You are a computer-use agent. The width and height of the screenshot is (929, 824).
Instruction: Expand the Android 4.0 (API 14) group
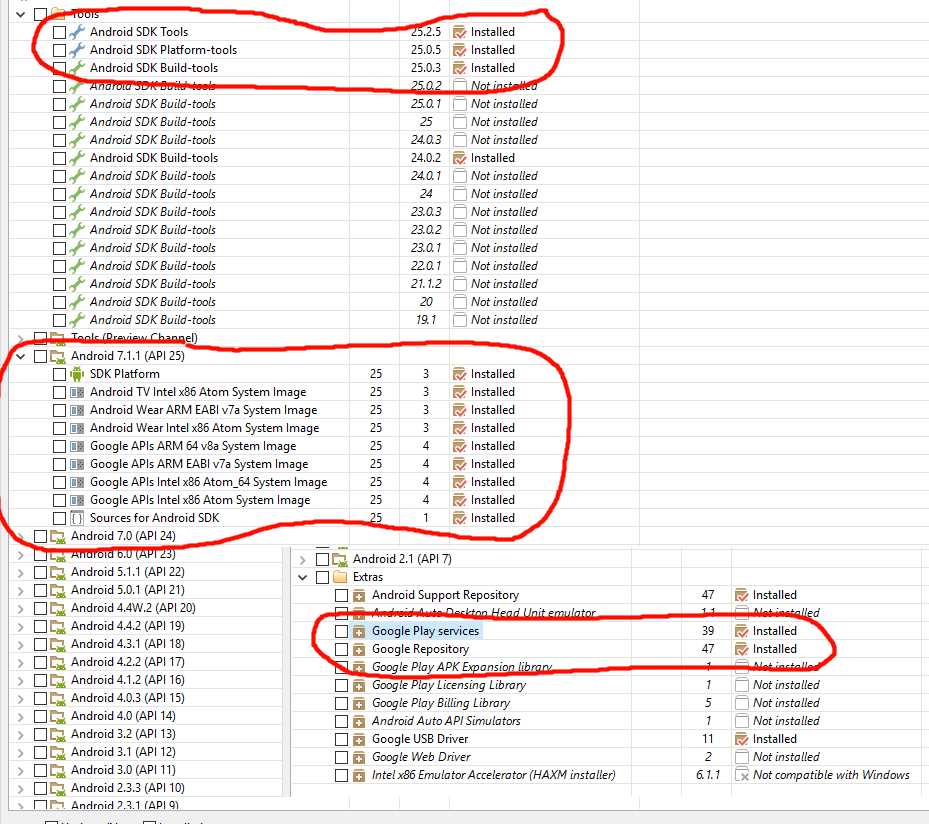pos(21,717)
